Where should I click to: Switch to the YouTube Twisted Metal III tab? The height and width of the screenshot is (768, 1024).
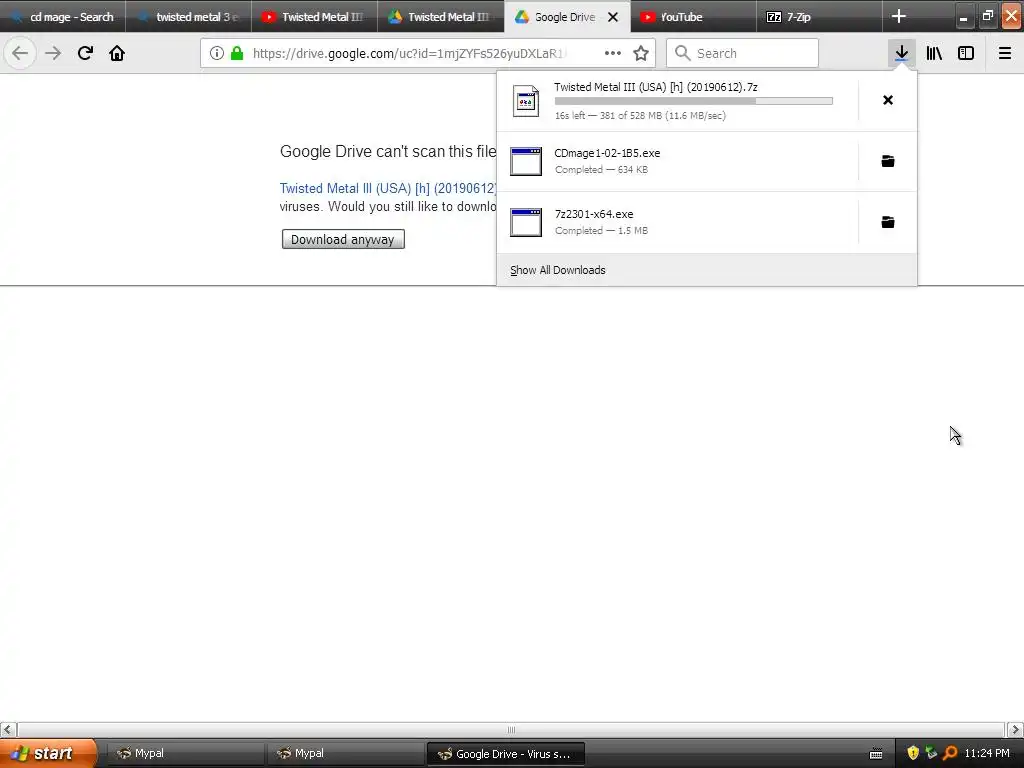tap(314, 17)
